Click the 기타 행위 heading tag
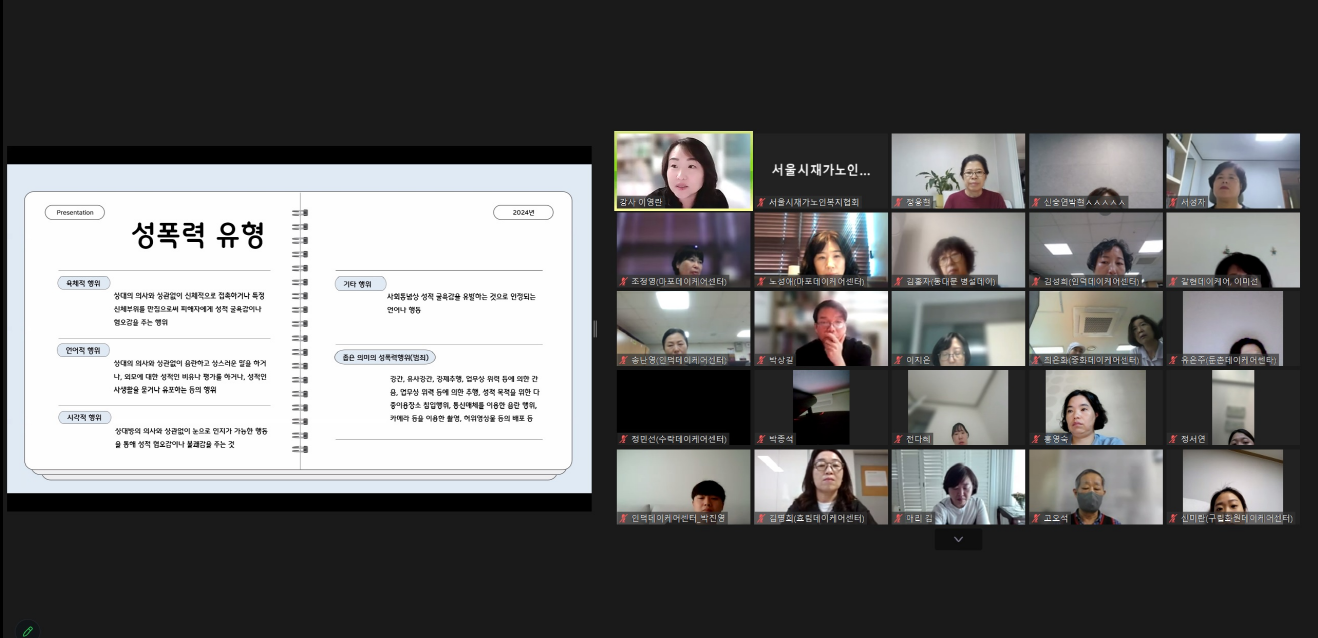The height and width of the screenshot is (638, 1318). (358, 284)
